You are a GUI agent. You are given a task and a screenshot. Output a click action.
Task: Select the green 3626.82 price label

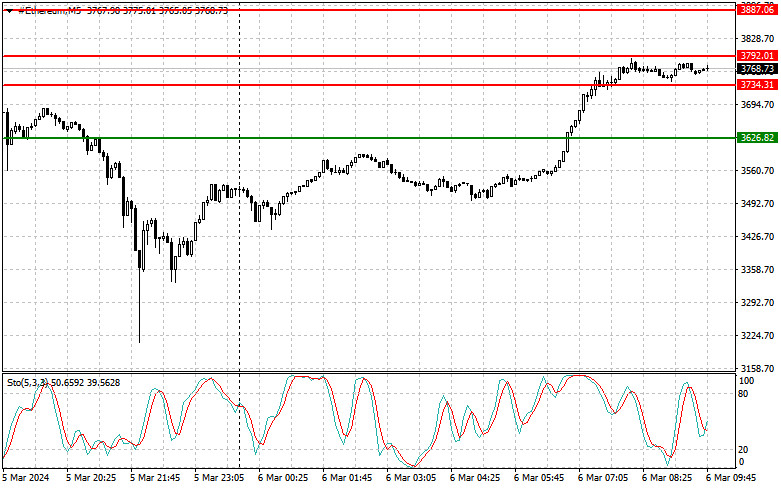[757, 137]
